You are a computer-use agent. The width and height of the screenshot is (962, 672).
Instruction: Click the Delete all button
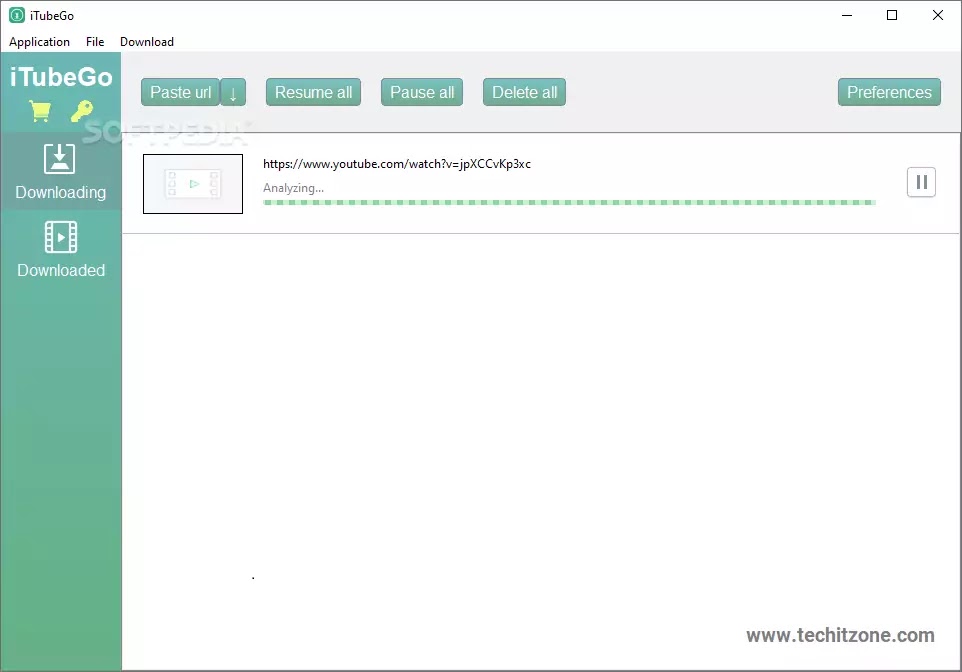(x=525, y=92)
